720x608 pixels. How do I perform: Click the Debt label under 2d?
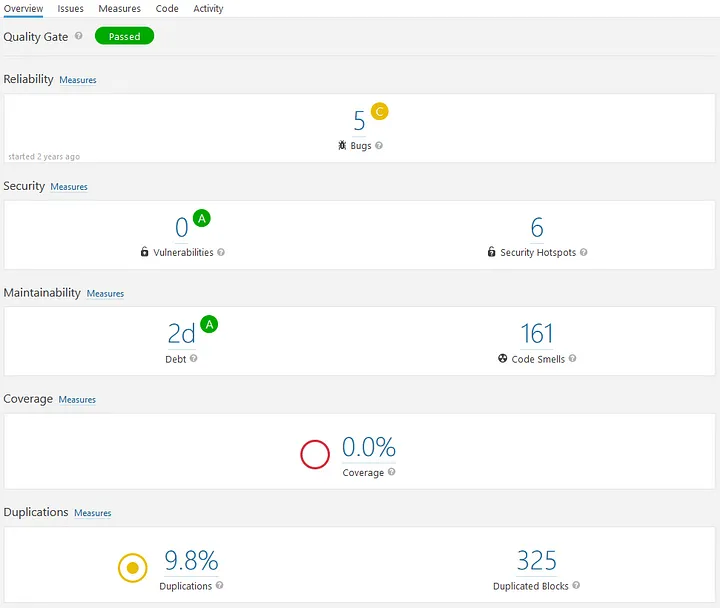[x=176, y=360]
